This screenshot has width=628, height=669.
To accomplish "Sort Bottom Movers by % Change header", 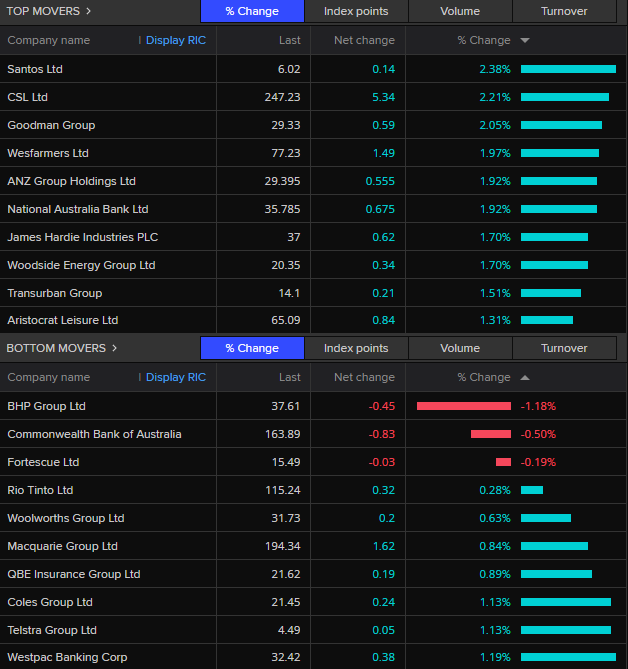I will coord(484,377).
